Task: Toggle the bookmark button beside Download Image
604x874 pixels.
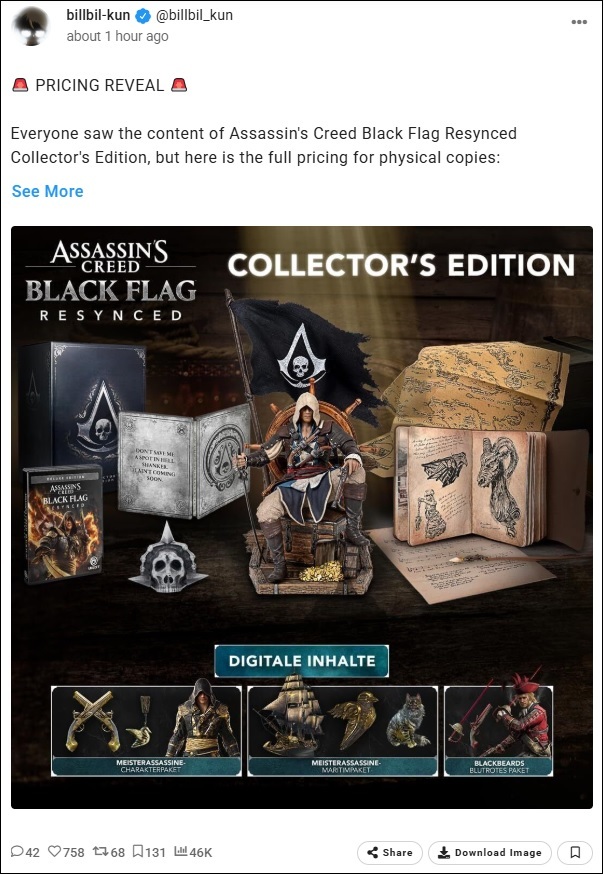Action: coord(575,852)
